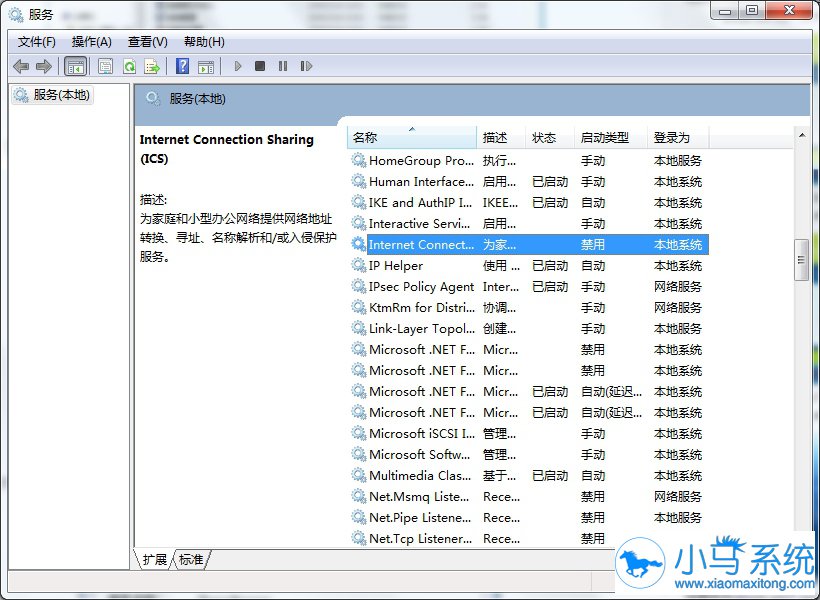
Task: Click the gear icon of Net.Msmq Liste... row
Action: click(359, 496)
